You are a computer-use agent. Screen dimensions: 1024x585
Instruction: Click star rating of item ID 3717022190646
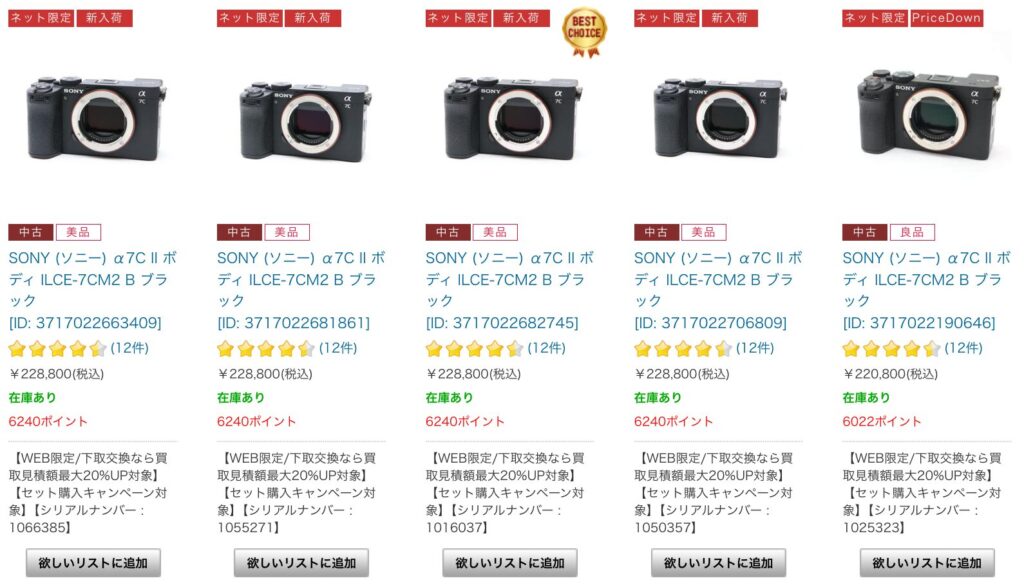click(891, 349)
